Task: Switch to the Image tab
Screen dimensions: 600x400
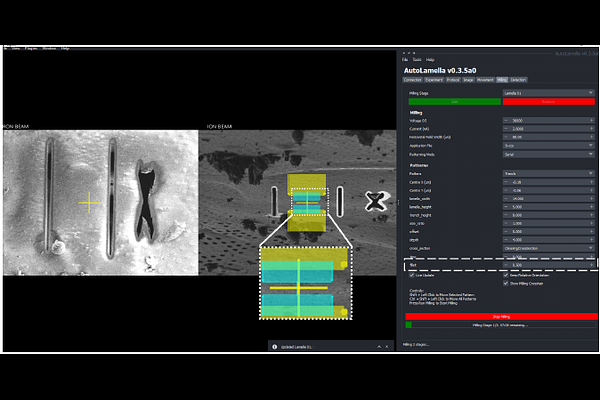Action: coord(468,80)
